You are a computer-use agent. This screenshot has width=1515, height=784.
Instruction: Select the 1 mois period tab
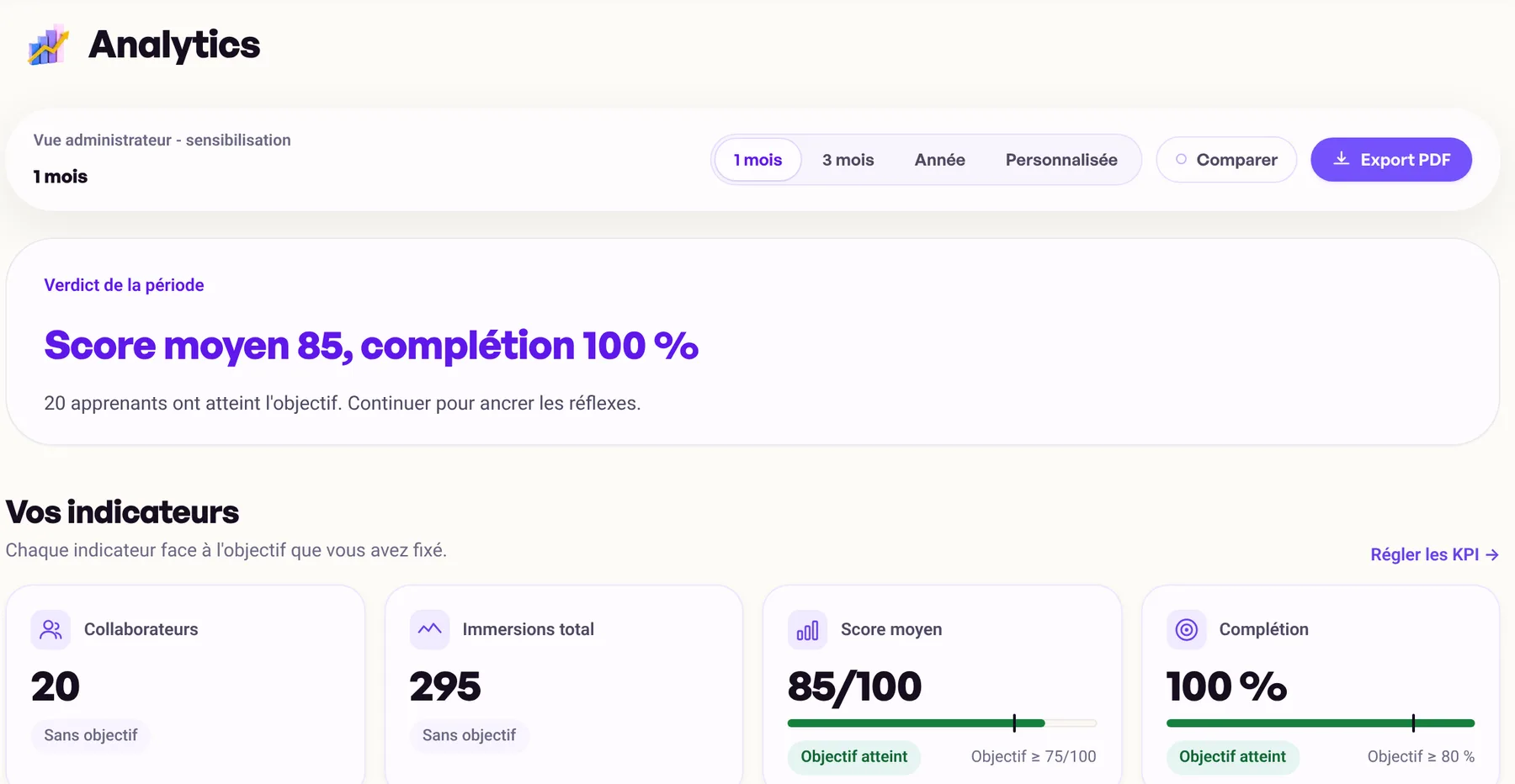point(757,160)
